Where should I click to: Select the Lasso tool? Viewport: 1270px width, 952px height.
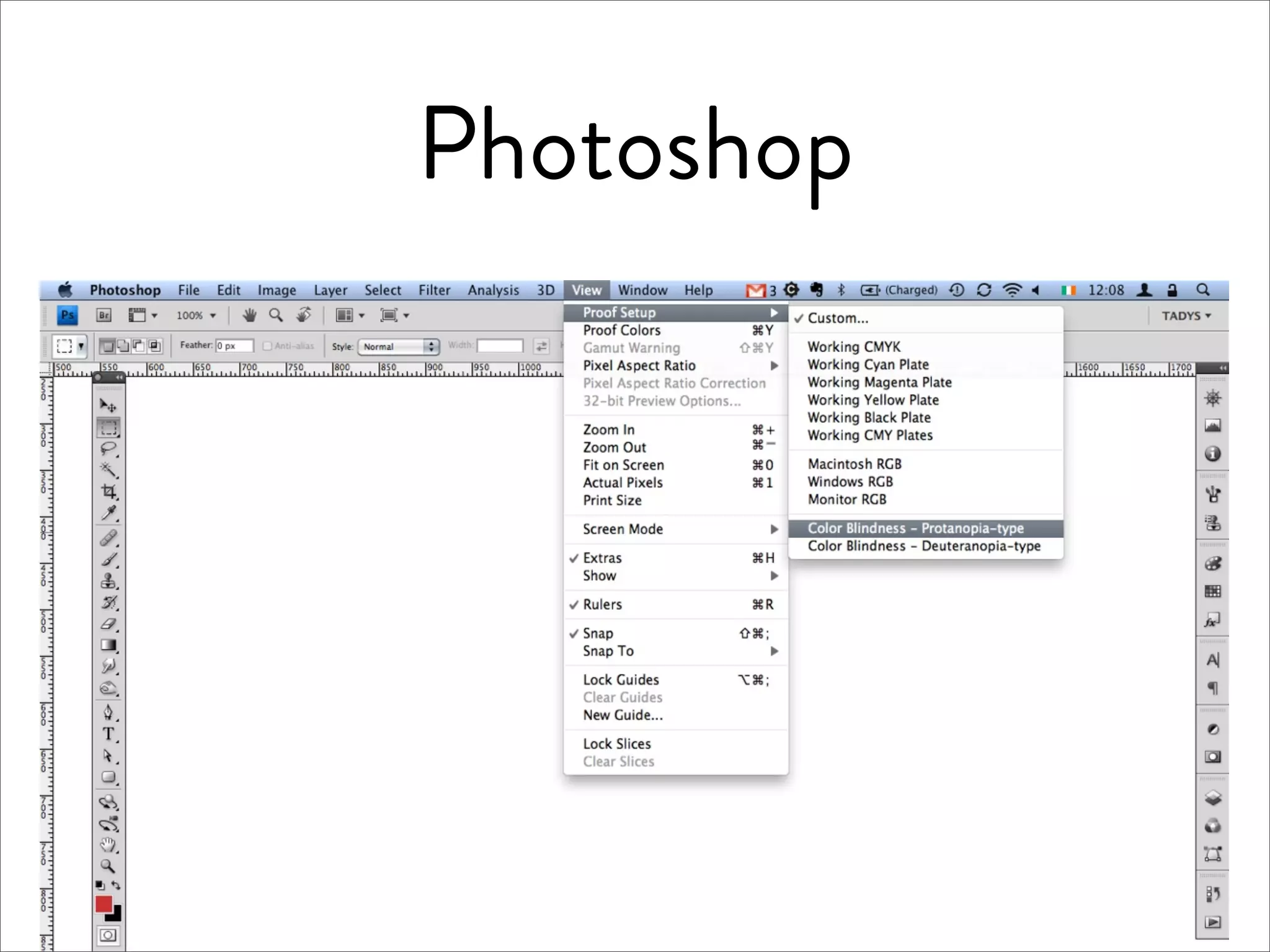[x=109, y=449]
